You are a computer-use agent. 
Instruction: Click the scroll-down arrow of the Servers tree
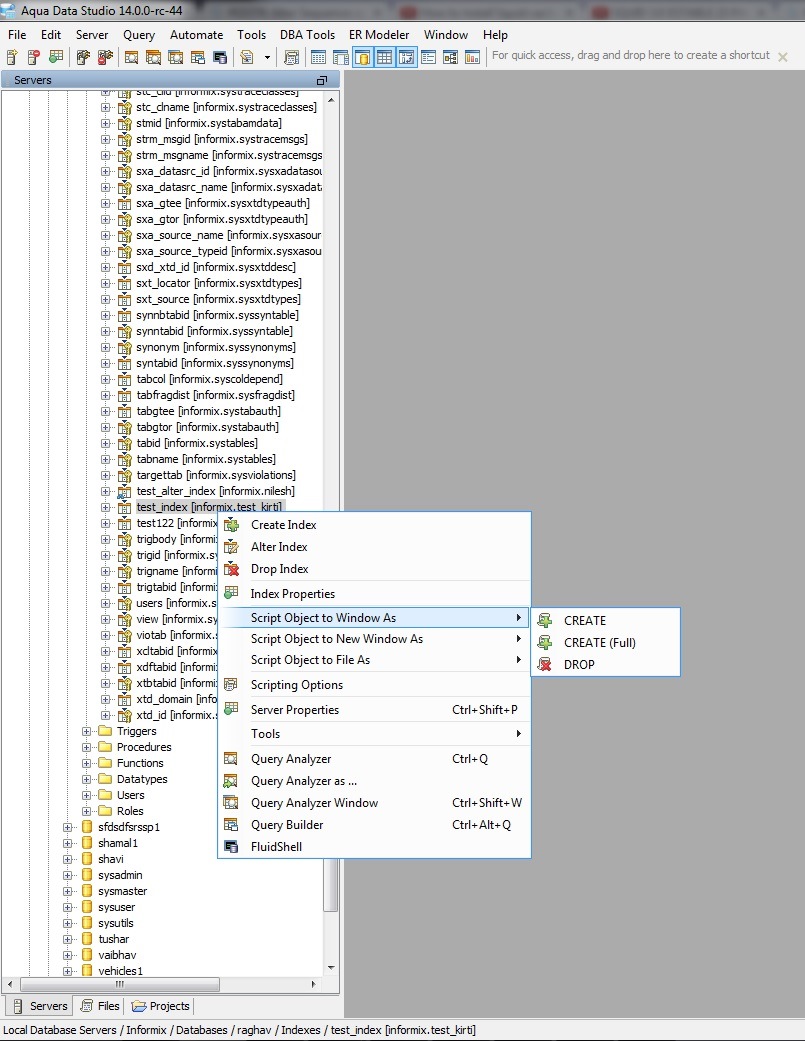pyautogui.click(x=331, y=967)
